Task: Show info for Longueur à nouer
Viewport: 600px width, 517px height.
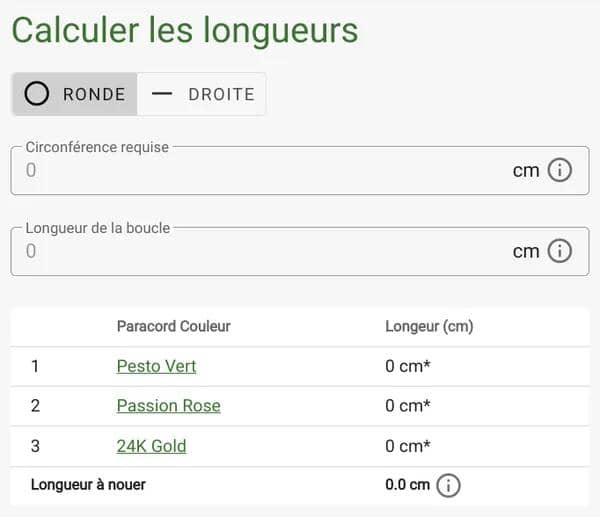Action: [x=449, y=486]
